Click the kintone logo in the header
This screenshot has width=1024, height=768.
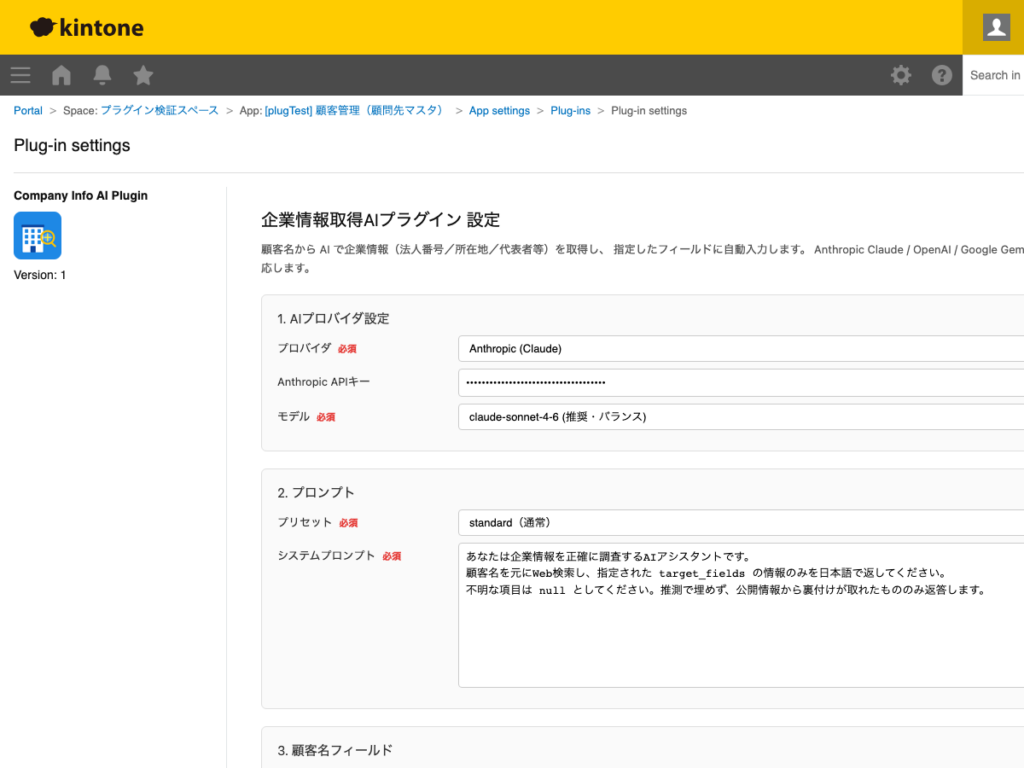pos(86,27)
